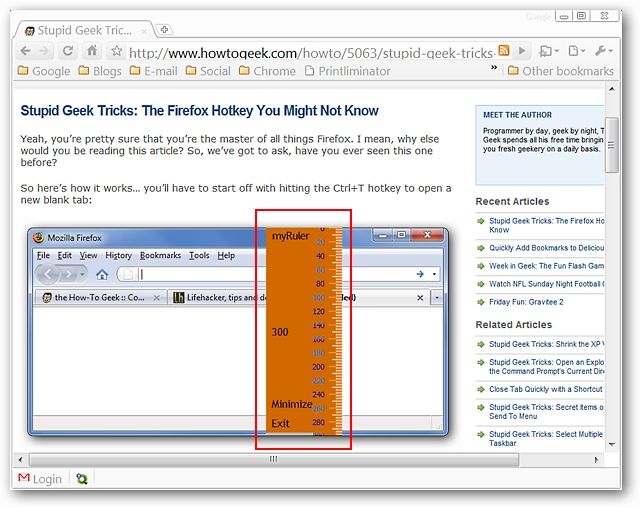640x508 pixels.
Task: Click the MEET THE AUTHOR box heading
Action: coord(517,115)
